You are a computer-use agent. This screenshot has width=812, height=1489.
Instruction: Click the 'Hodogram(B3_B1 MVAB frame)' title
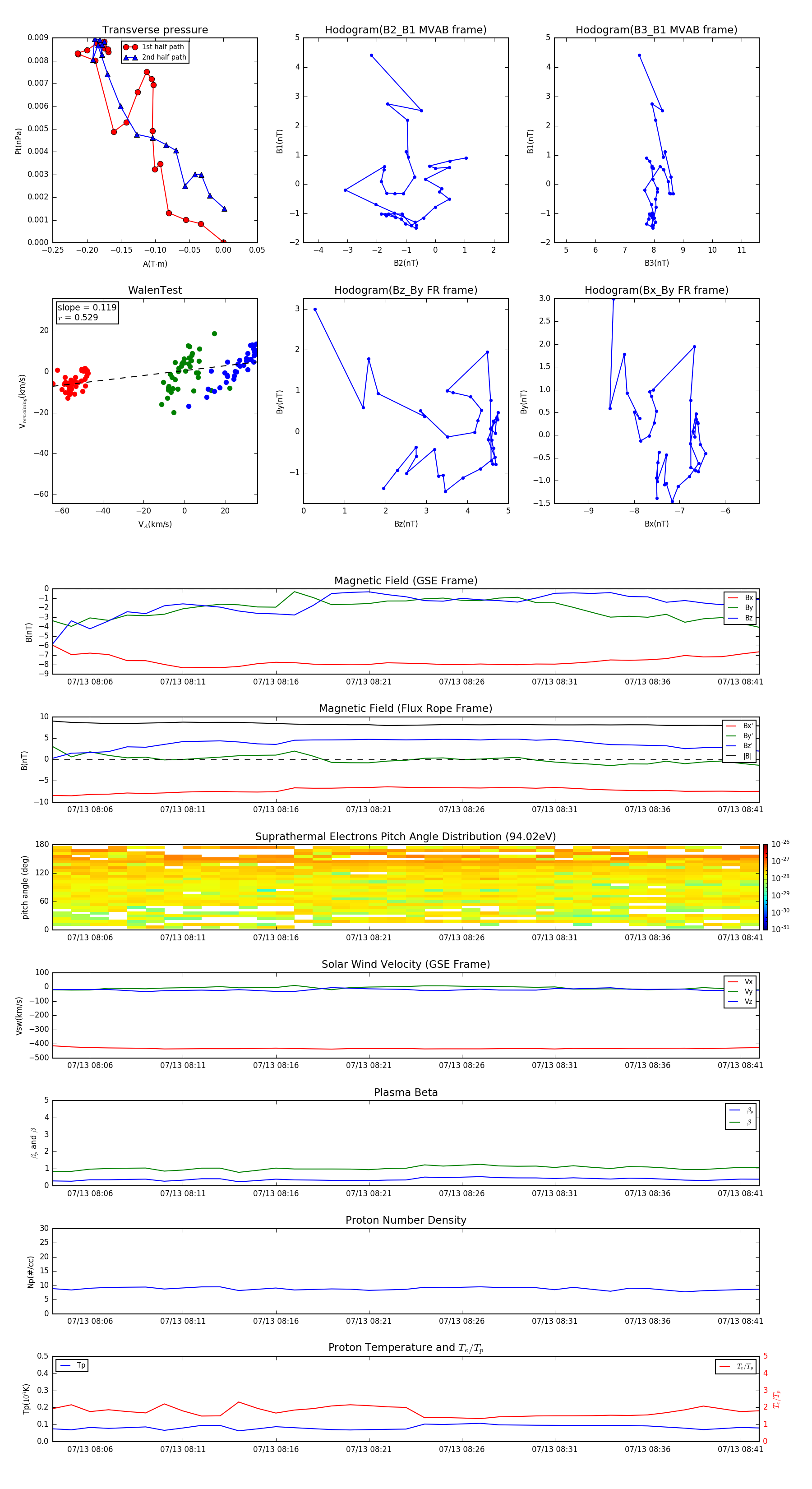tap(656, 29)
